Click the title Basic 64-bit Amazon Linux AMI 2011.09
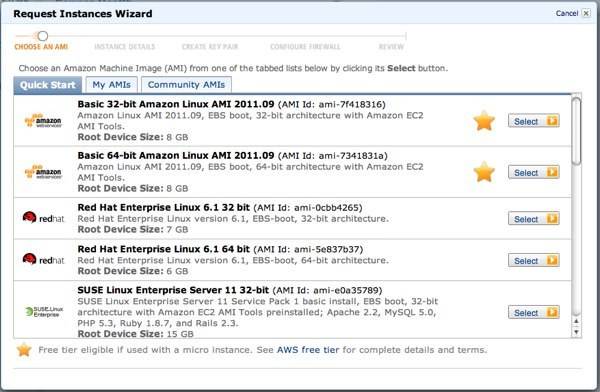Image resolution: width=600 pixels, height=392 pixels. [176, 155]
